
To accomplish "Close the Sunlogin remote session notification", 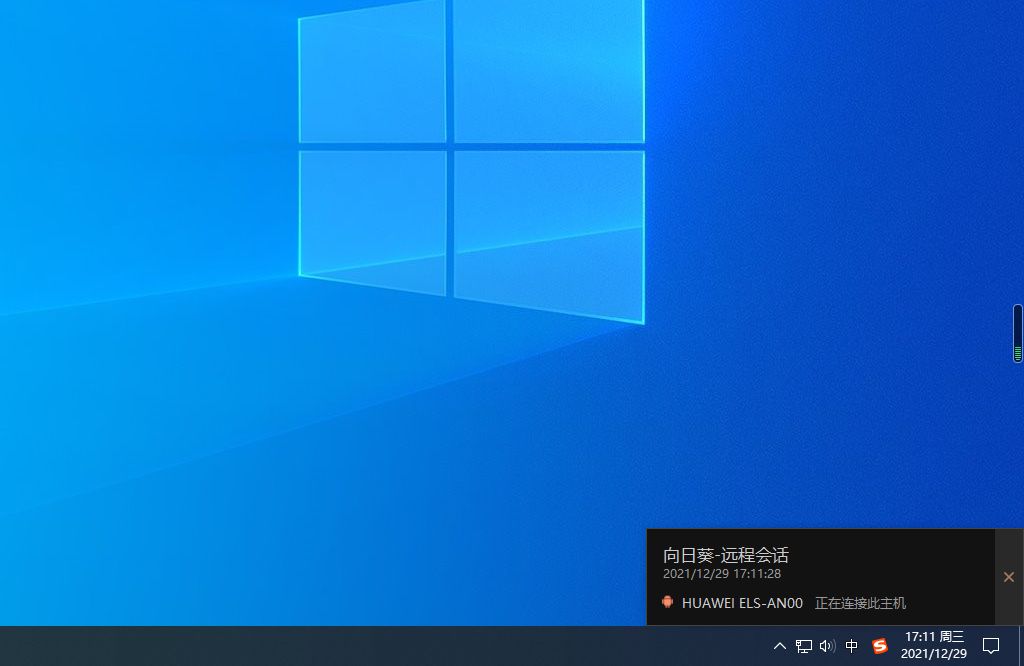I will coord(1009,577).
